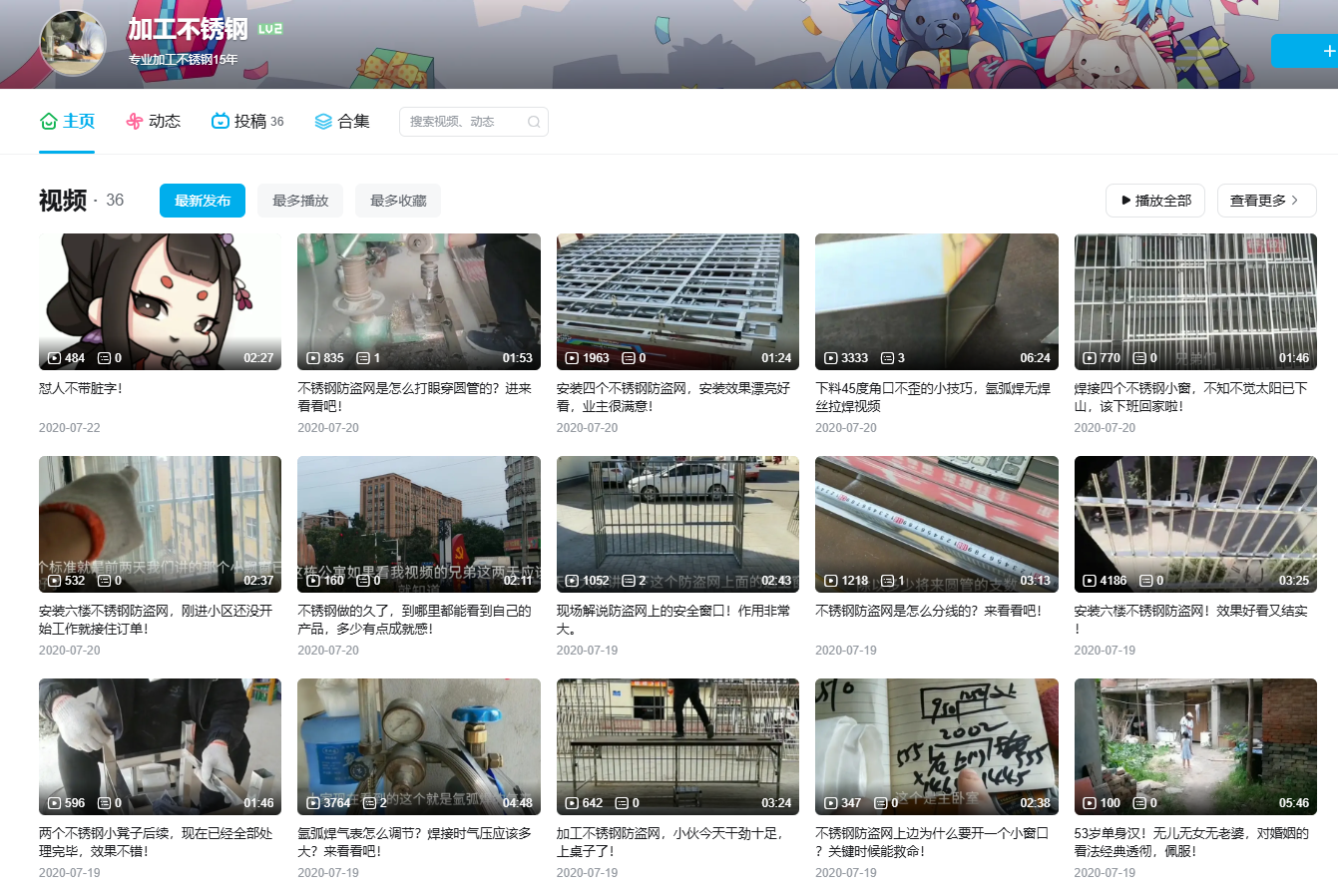
Task: Open thumbnail of 氩弧焊气表怎么调节 video
Action: (419, 747)
